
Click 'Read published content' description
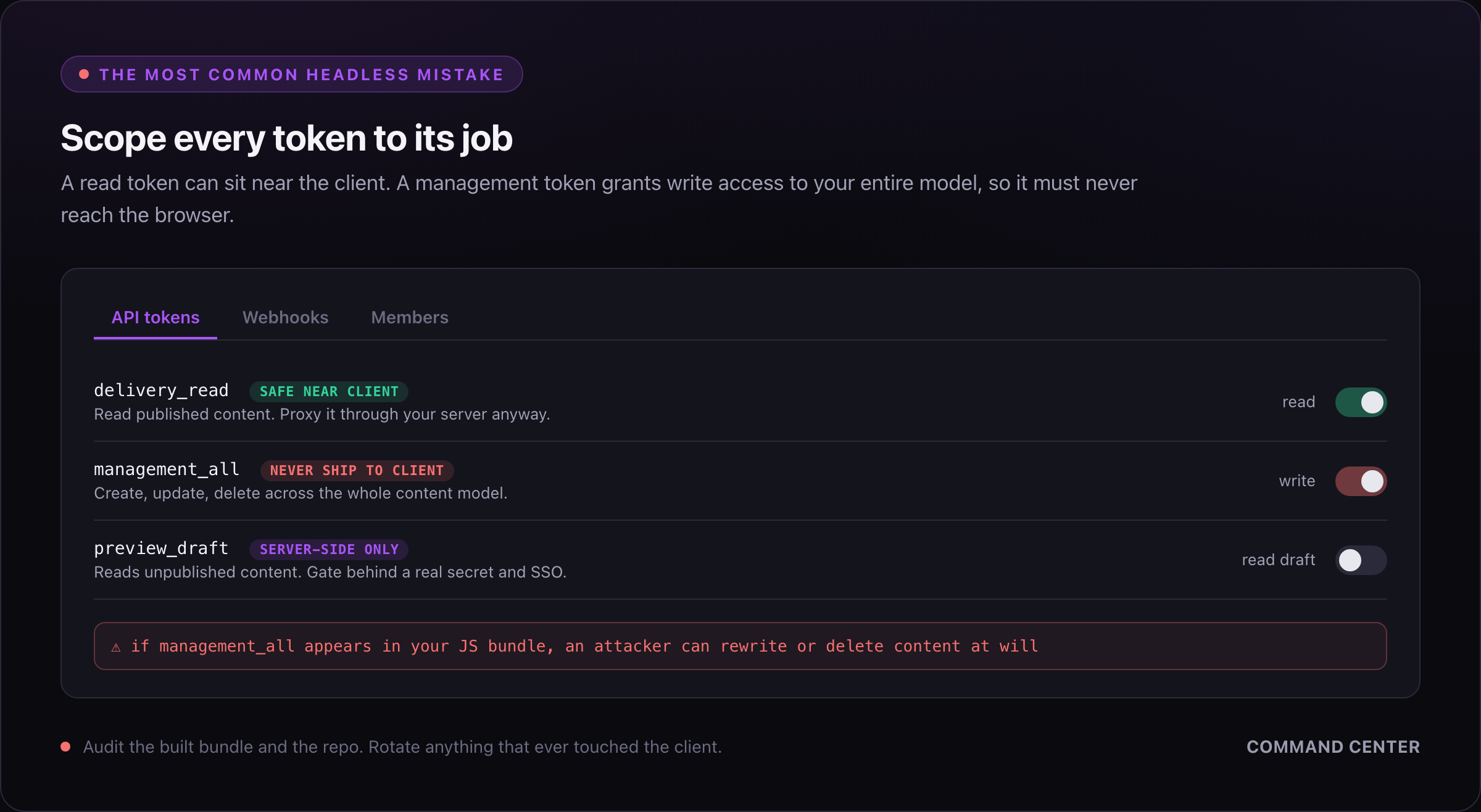point(322,414)
